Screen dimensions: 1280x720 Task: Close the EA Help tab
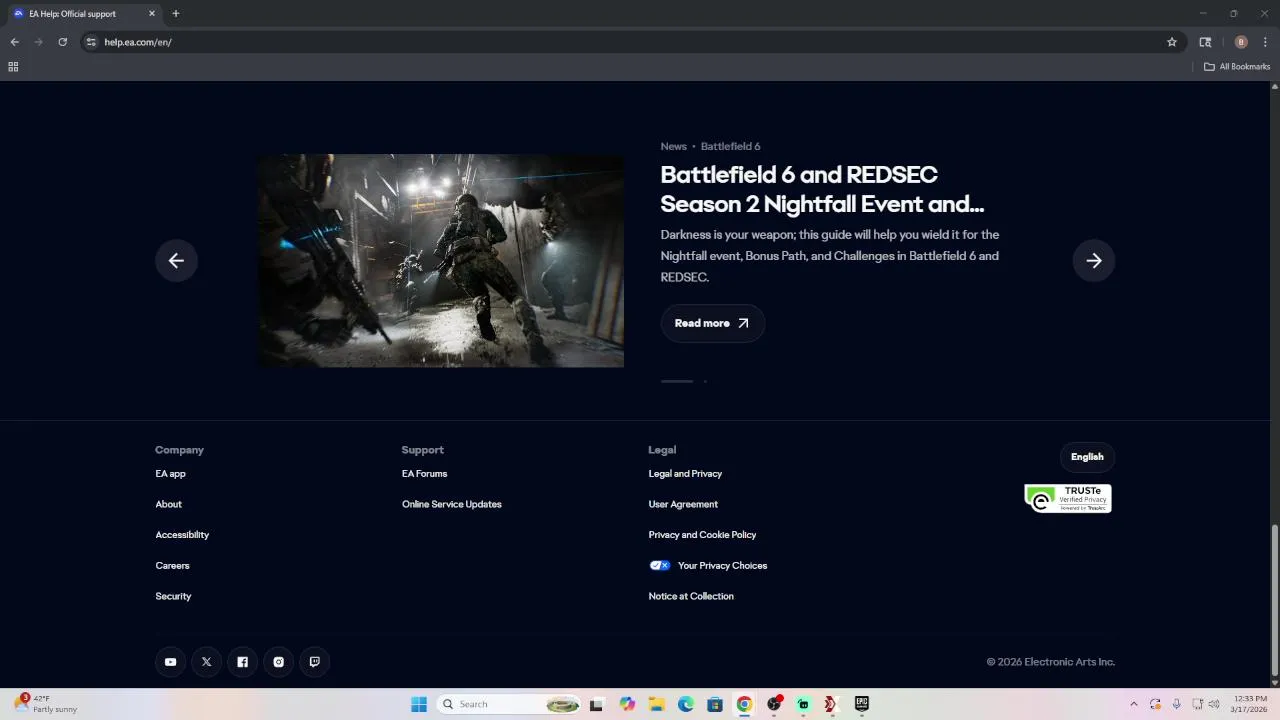tap(152, 14)
